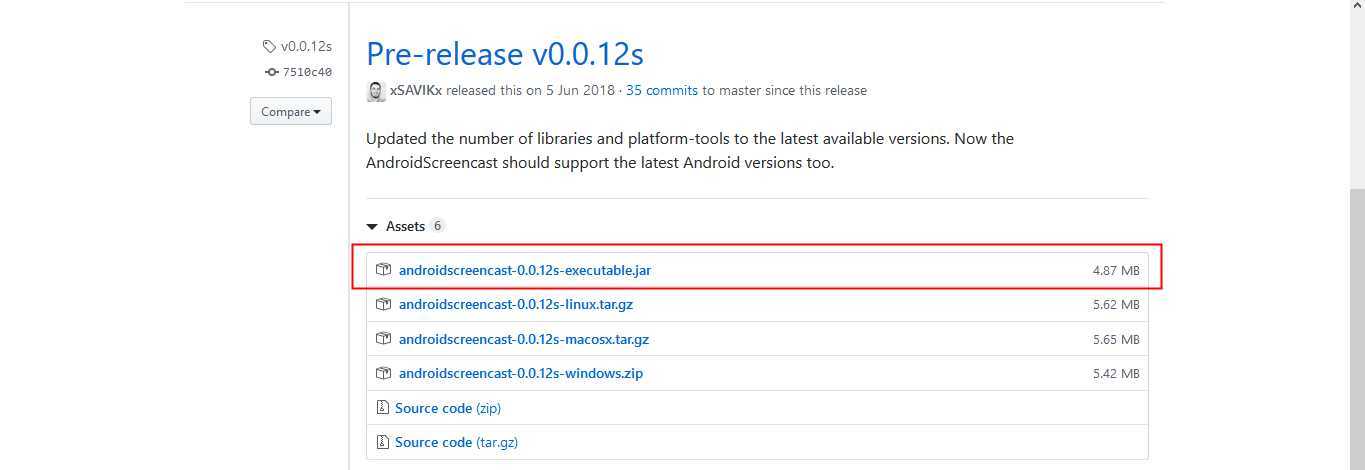
Task: Open the commit 7510c40 link
Action: pos(307,72)
